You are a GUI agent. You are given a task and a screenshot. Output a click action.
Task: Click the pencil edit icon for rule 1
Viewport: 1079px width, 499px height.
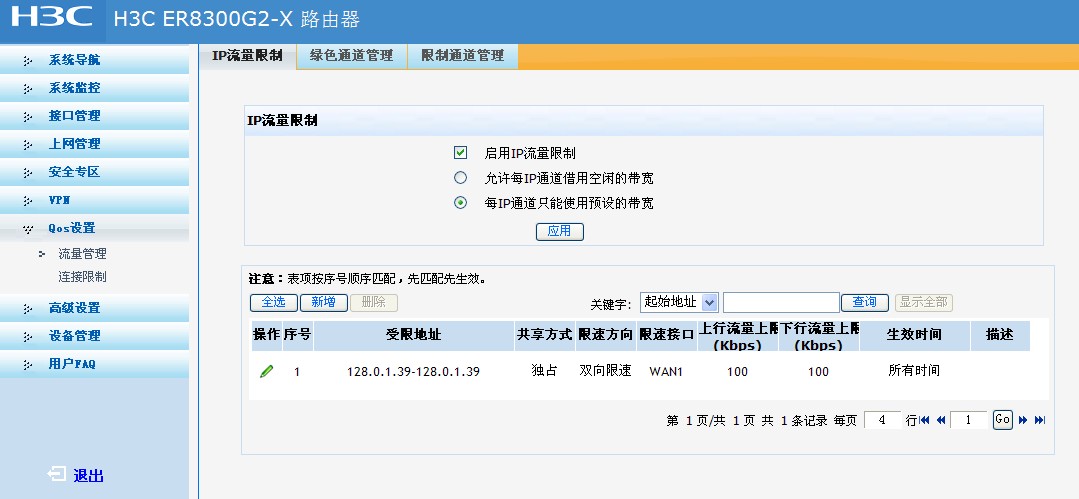[x=266, y=371]
